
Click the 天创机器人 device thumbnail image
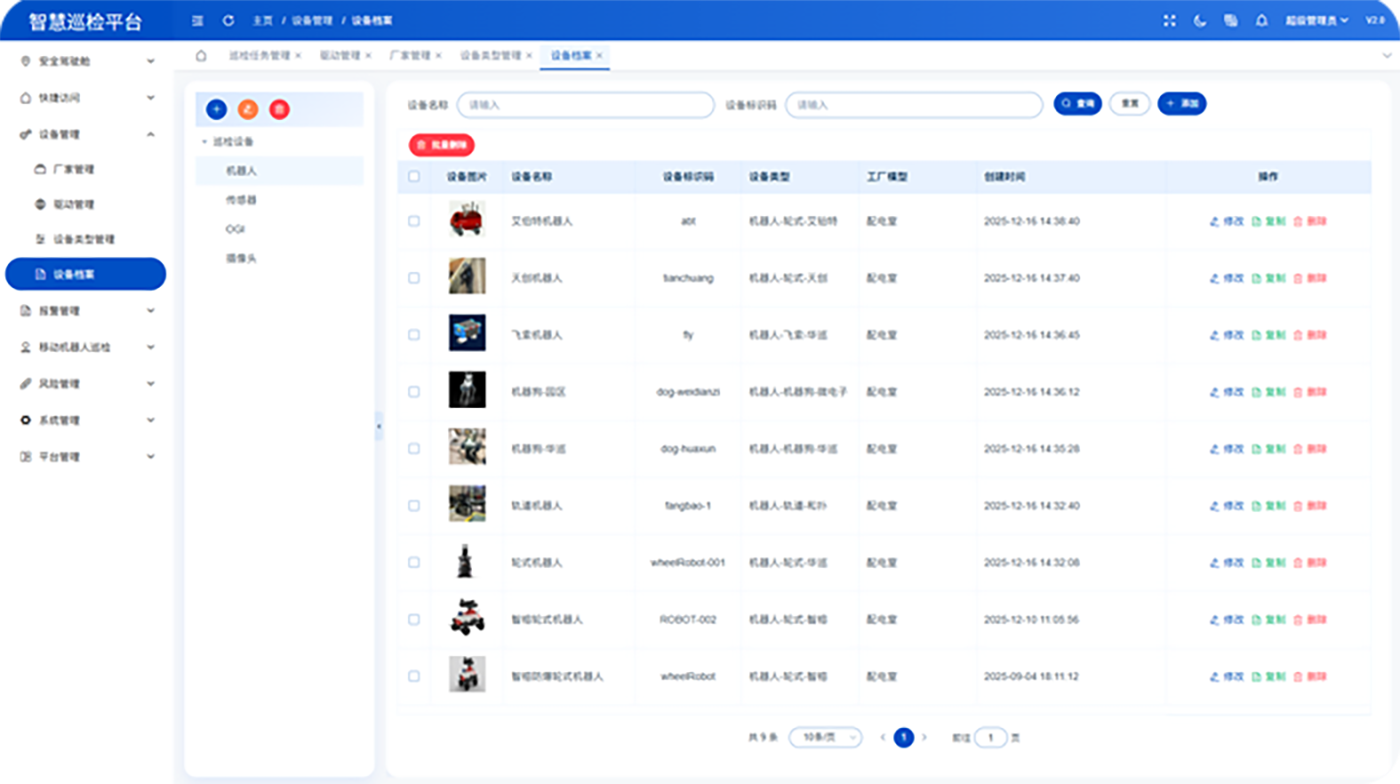coord(467,278)
